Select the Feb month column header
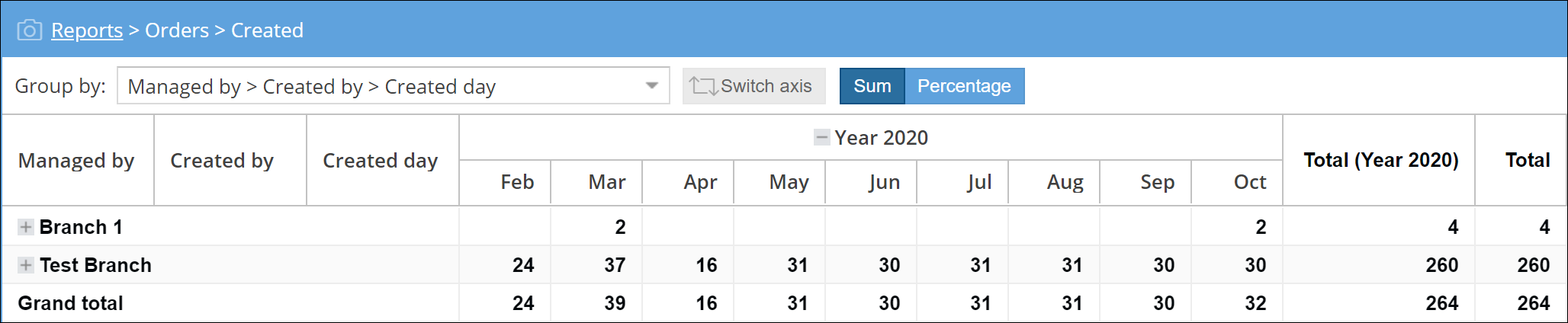 [517, 182]
